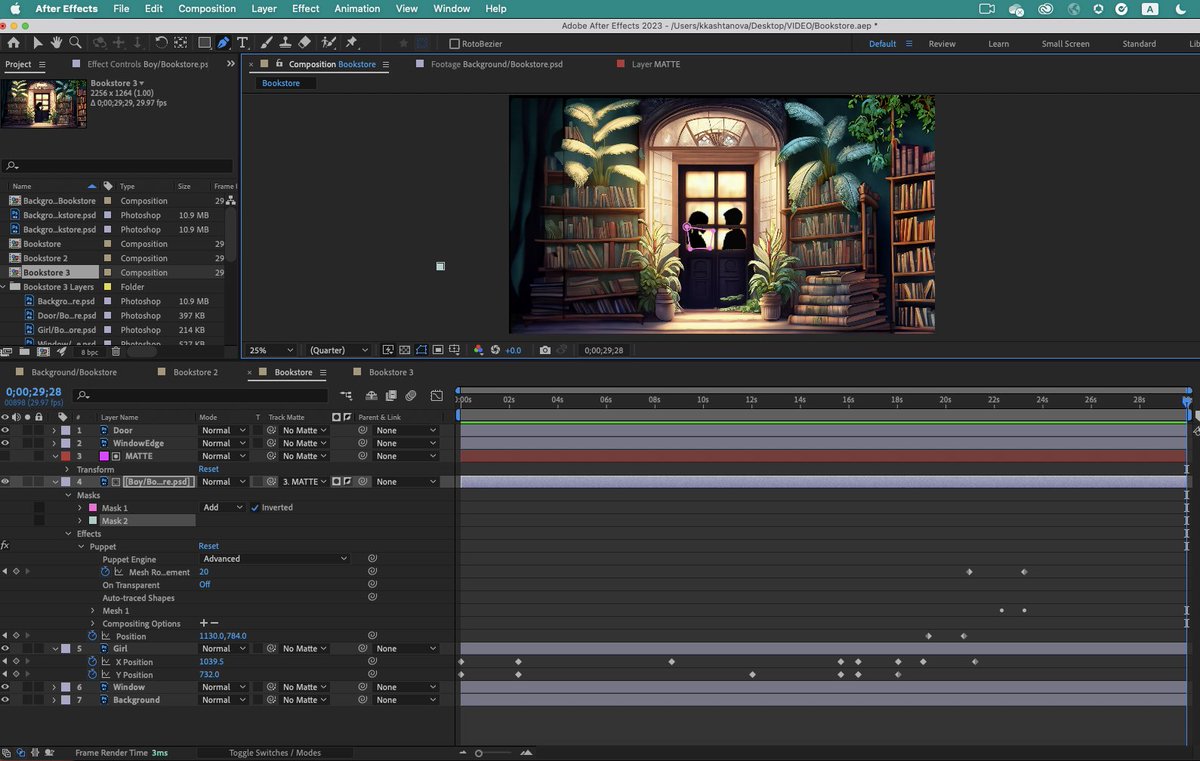This screenshot has width=1200, height=761.
Task: Toggle visibility of the Girl layer
Action: tap(6, 648)
